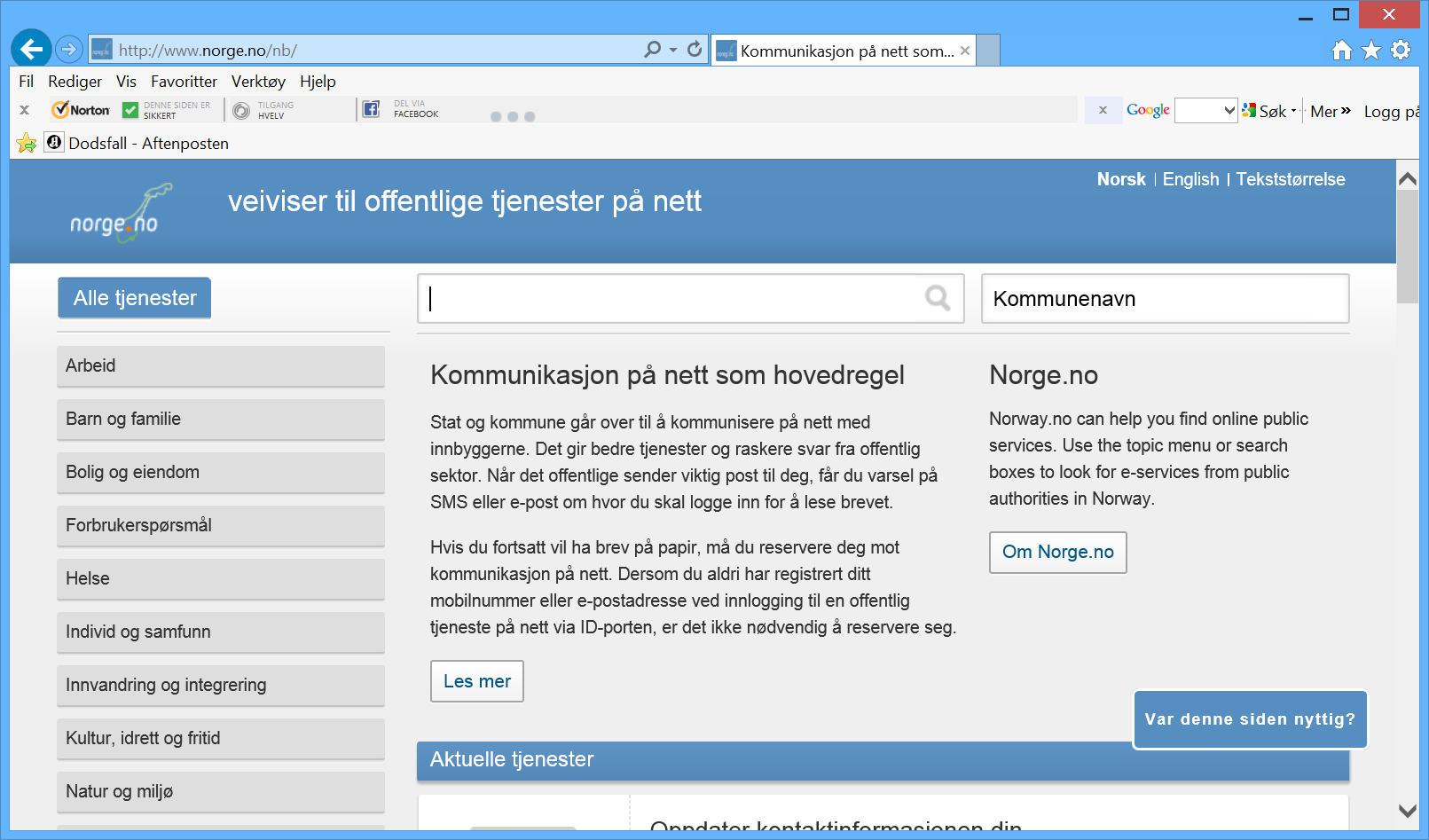This screenshot has width=1429, height=840.
Task: Open the Tekststørrelse link
Action: (1291, 179)
